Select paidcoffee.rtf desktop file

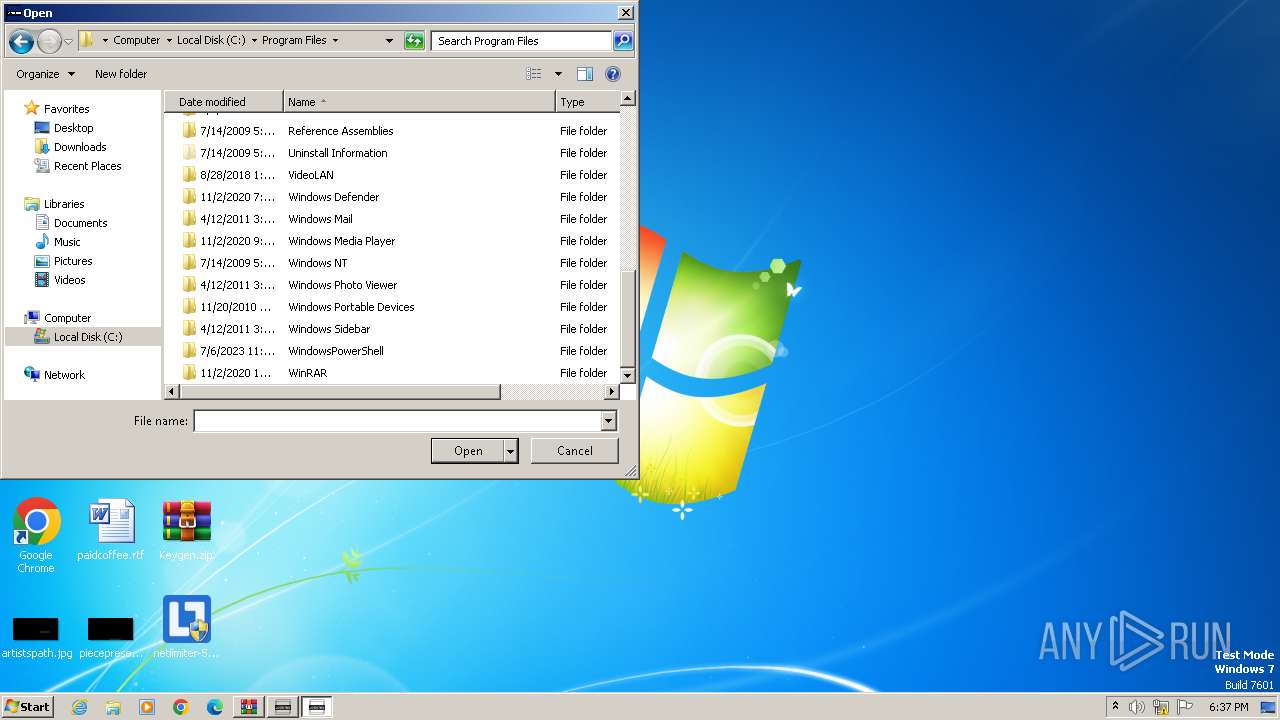pos(110,530)
